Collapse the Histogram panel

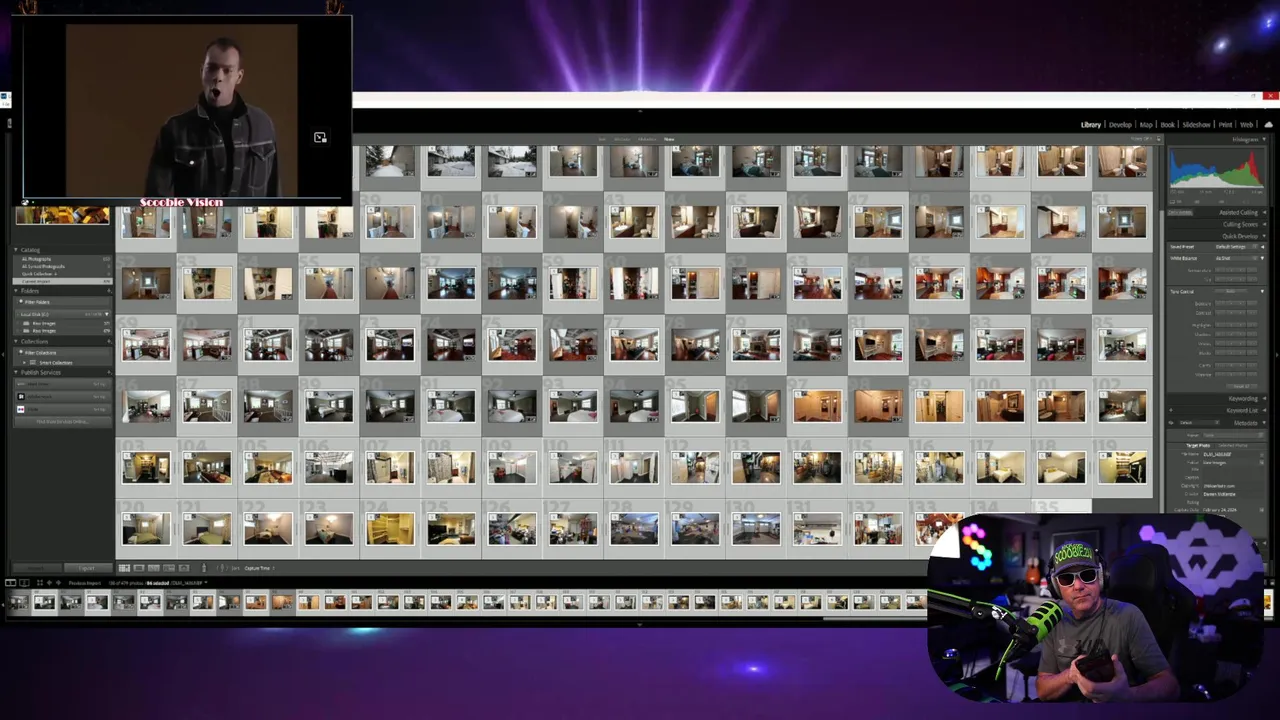[x=1264, y=139]
